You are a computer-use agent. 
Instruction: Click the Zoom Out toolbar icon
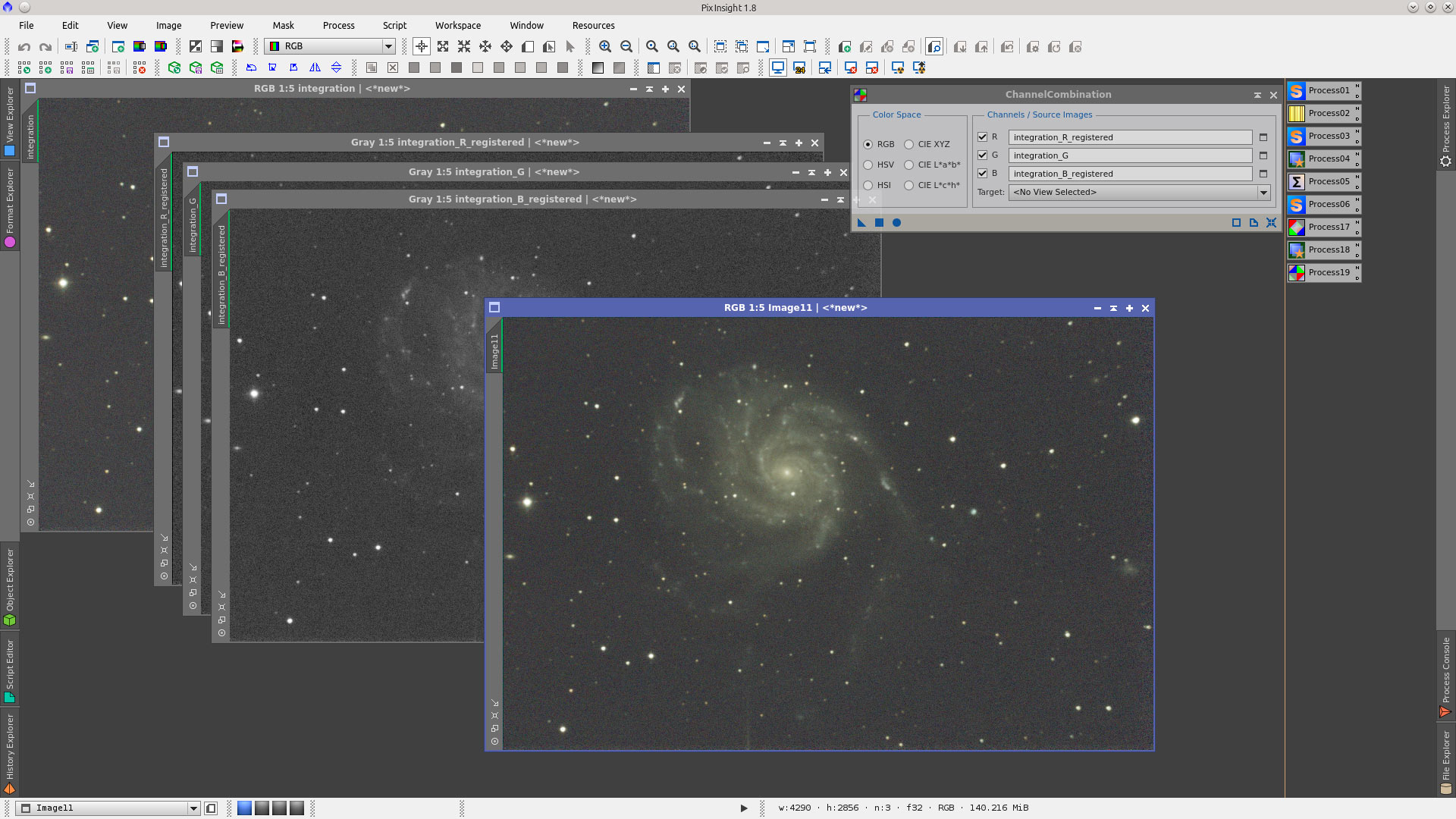626,46
